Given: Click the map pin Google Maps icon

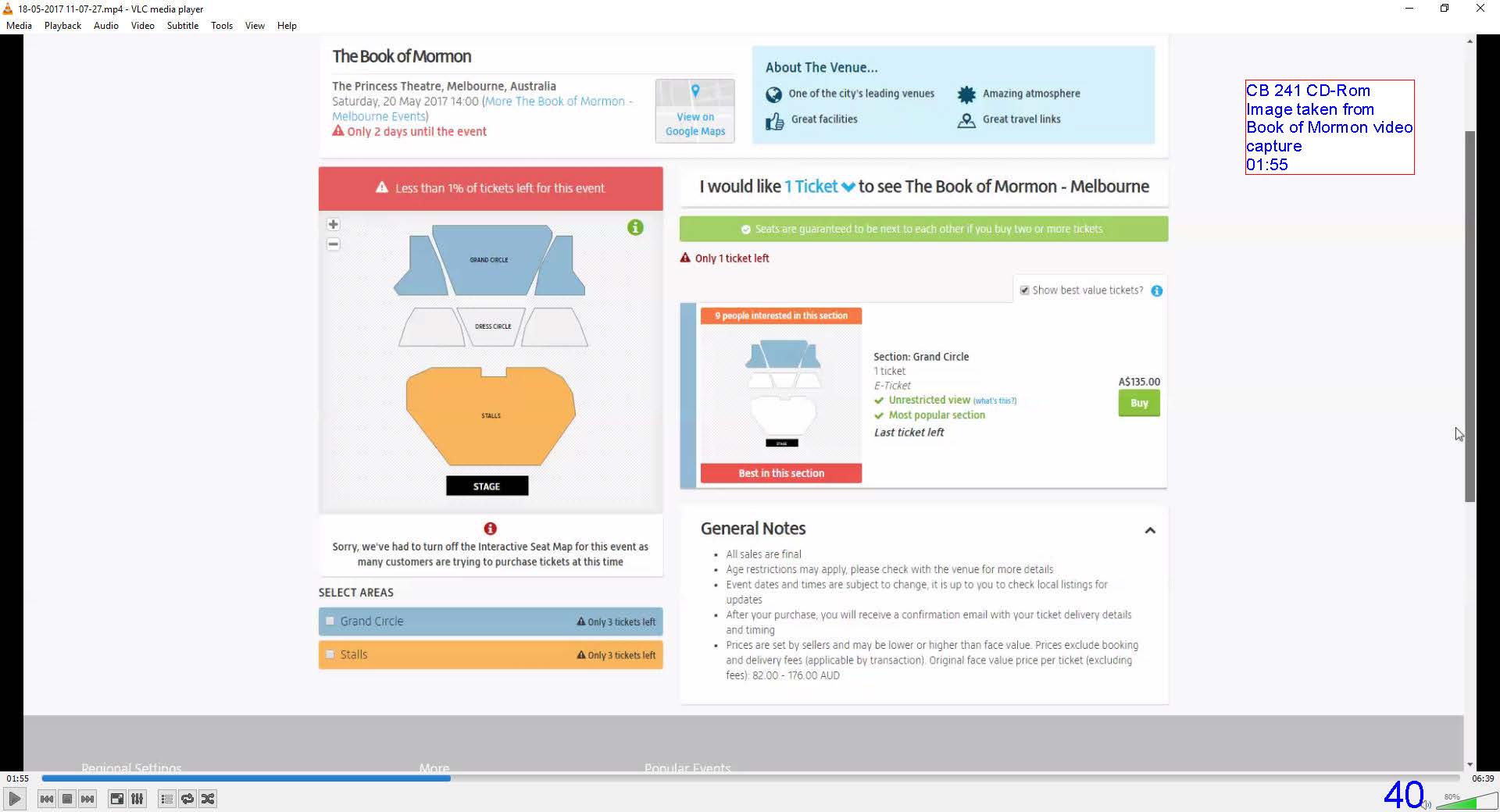Looking at the screenshot, I should click(x=695, y=91).
